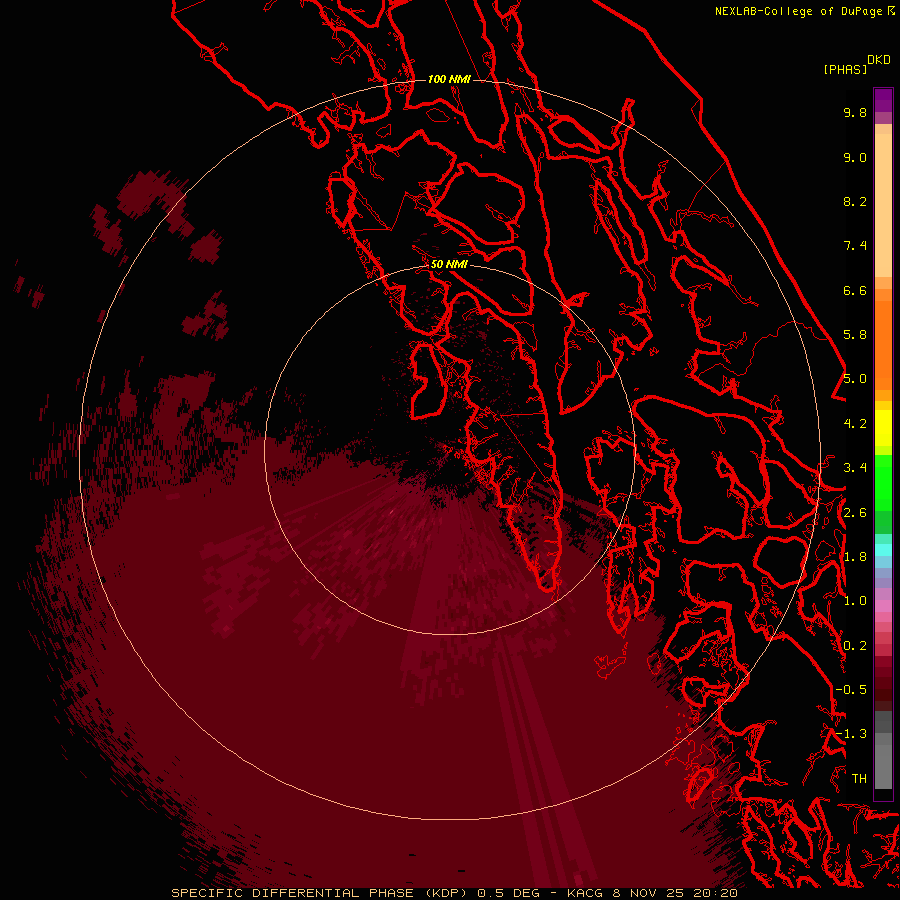Image resolution: width=900 pixels, height=900 pixels.
Task: Click the 8.2 legend value
Action: [x=855, y=201]
